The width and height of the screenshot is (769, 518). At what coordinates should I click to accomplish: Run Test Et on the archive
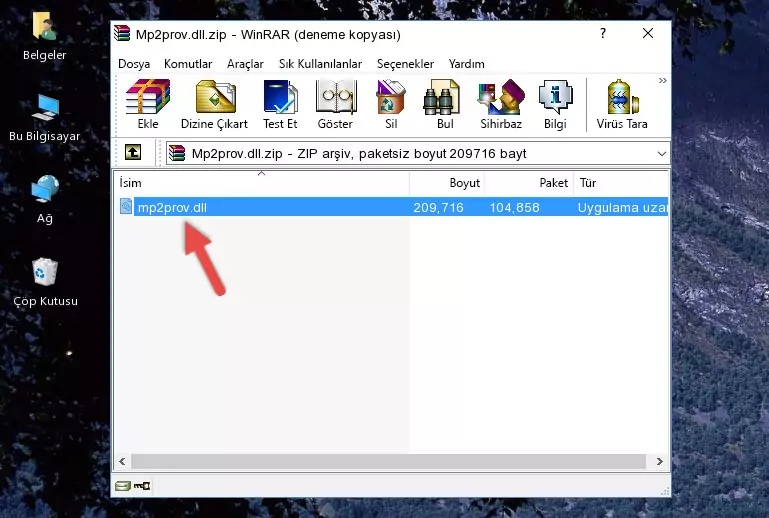click(x=280, y=104)
